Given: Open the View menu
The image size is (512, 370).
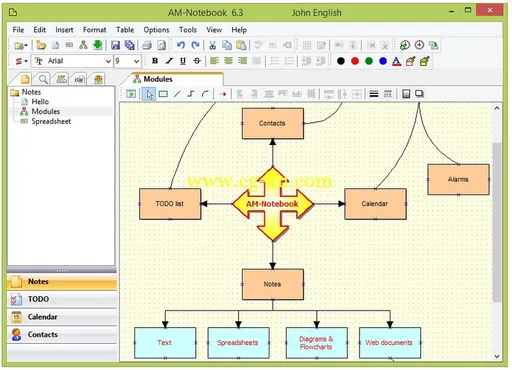Looking at the screenshot, I should click(214, 30).
